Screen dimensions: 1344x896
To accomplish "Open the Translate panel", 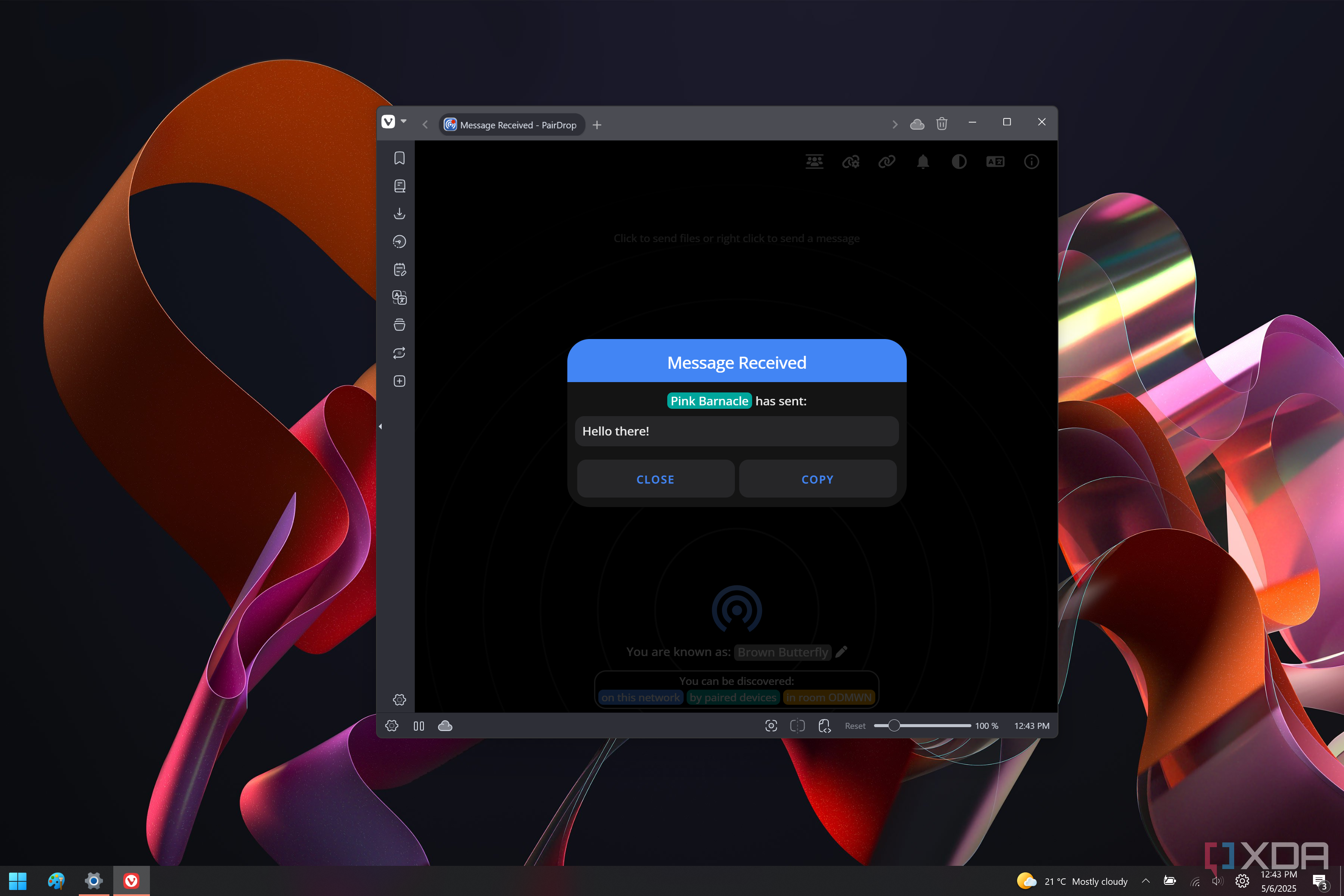I will [x=399, y=297].
